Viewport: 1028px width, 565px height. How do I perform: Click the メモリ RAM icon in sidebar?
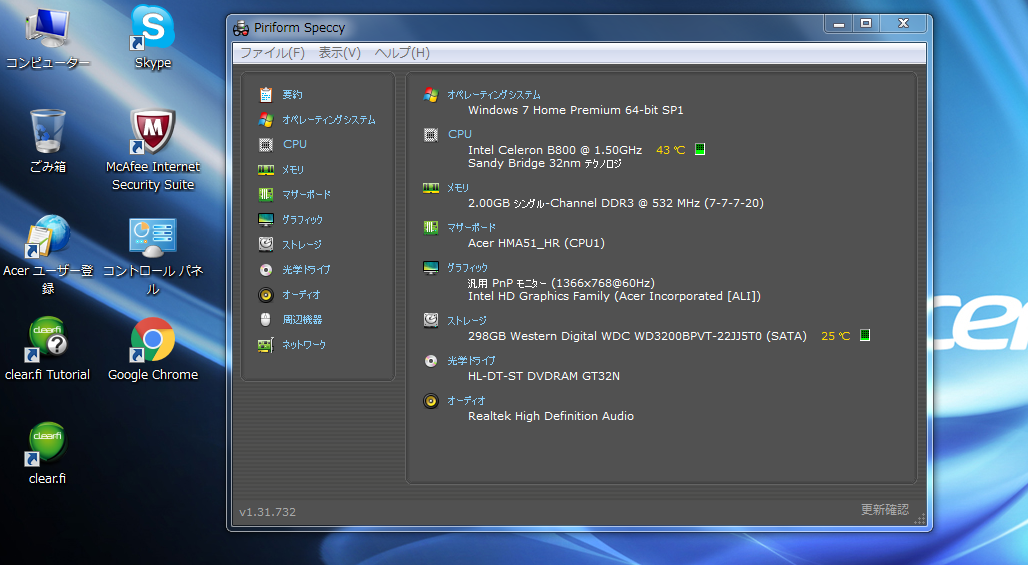tap(266, 170)
